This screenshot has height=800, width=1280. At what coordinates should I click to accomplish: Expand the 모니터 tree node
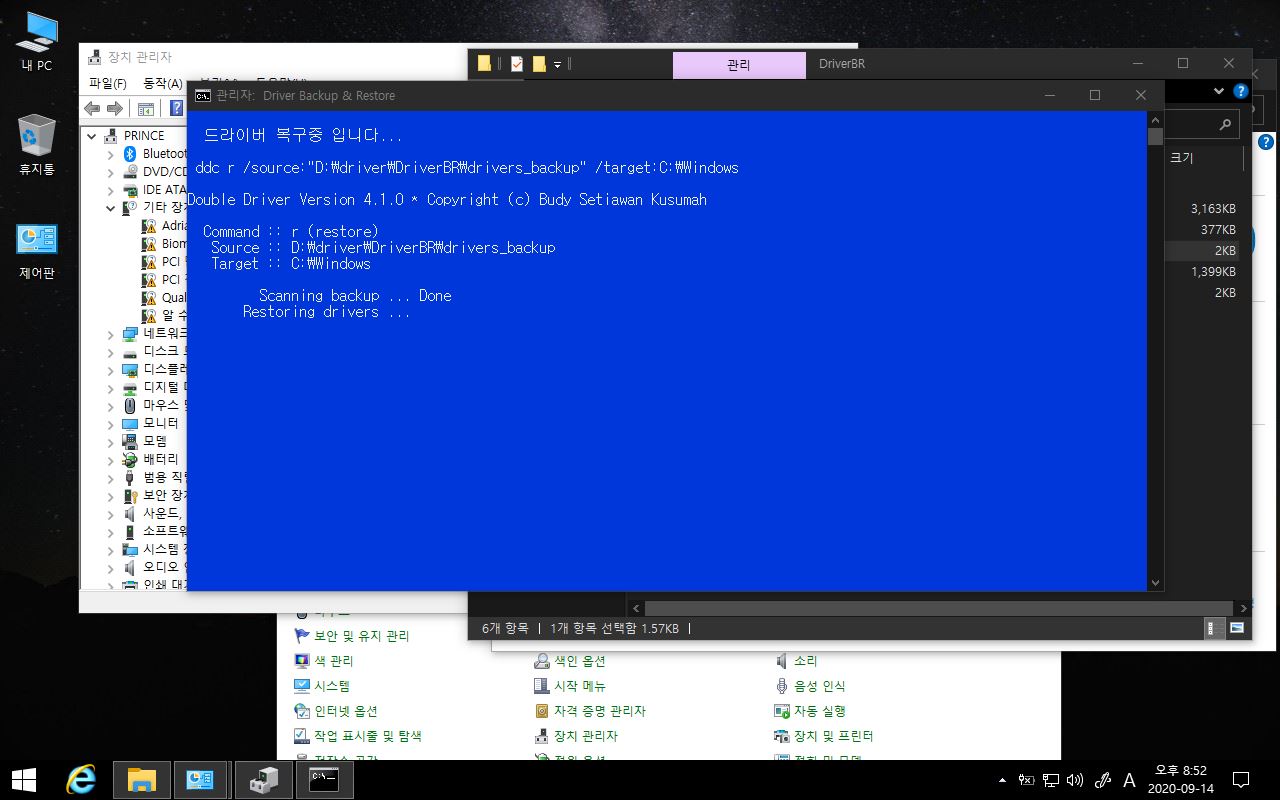click(111, 424)
